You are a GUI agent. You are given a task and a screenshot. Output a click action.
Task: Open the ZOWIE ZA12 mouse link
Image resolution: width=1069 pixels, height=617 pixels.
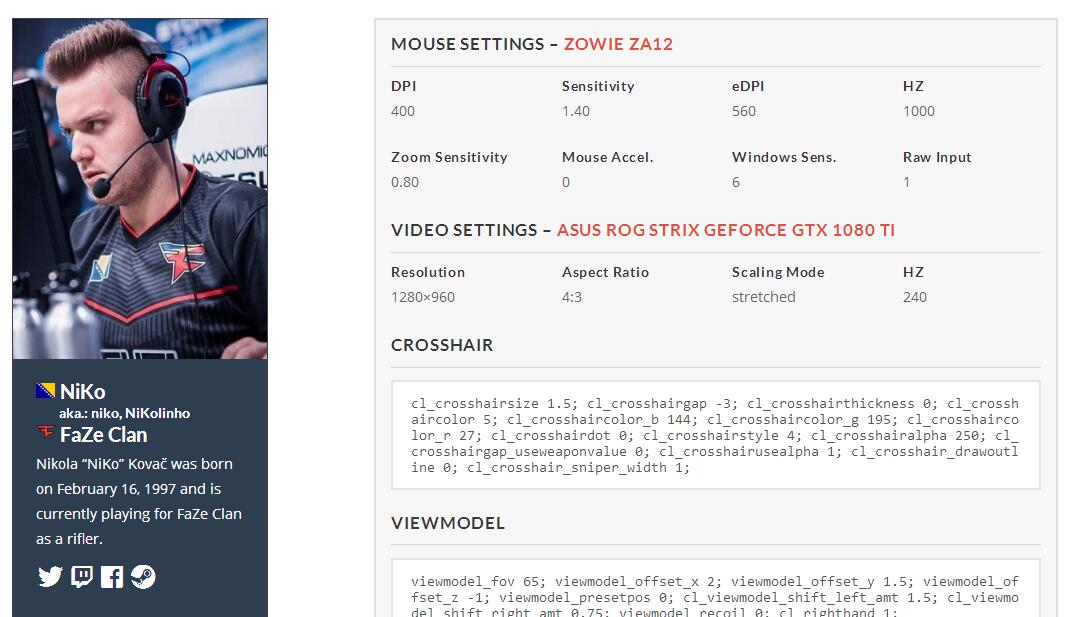click(618, 44)
